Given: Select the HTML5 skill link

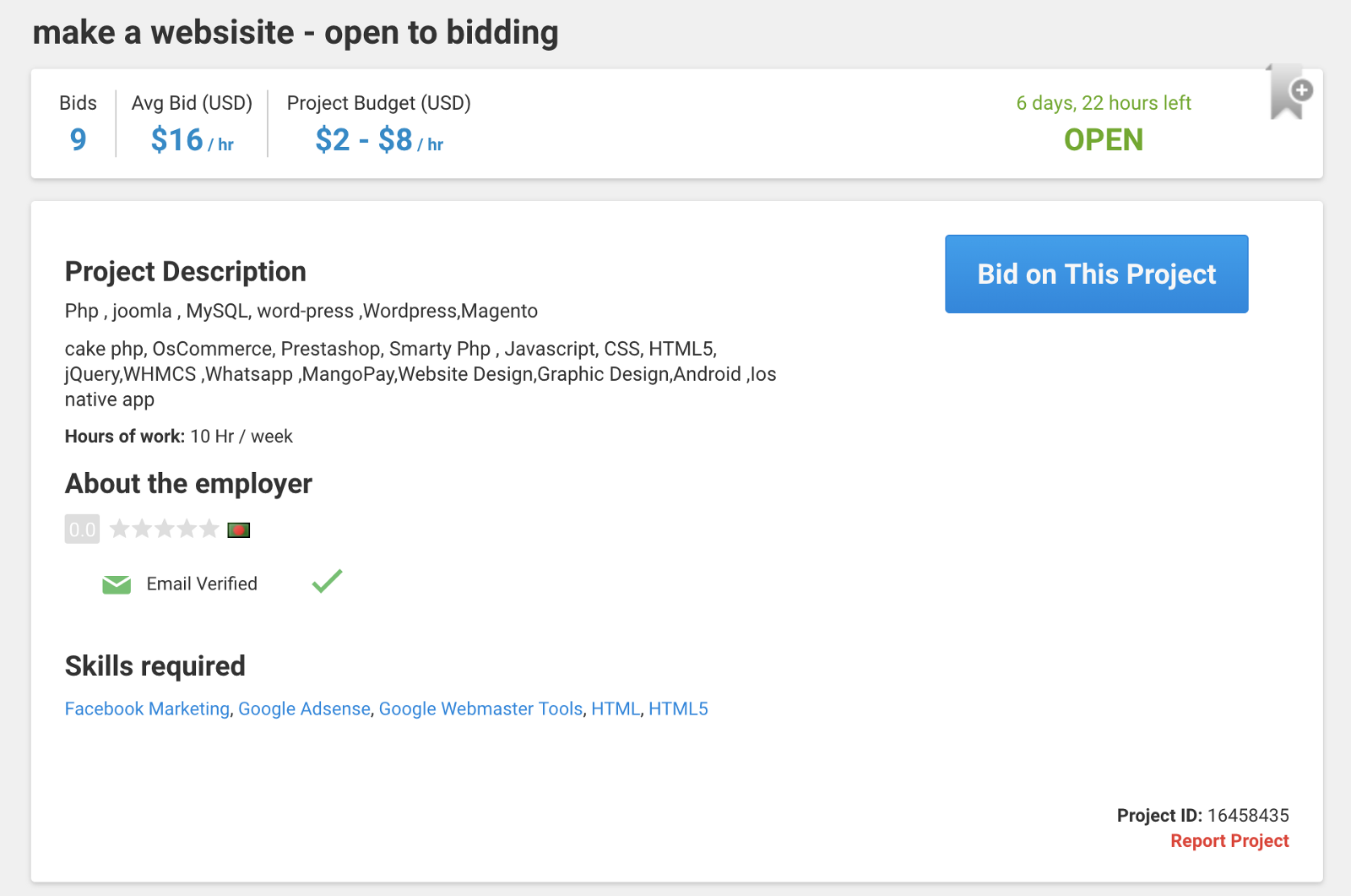Looking at the screenshot, I should (678, 709).
